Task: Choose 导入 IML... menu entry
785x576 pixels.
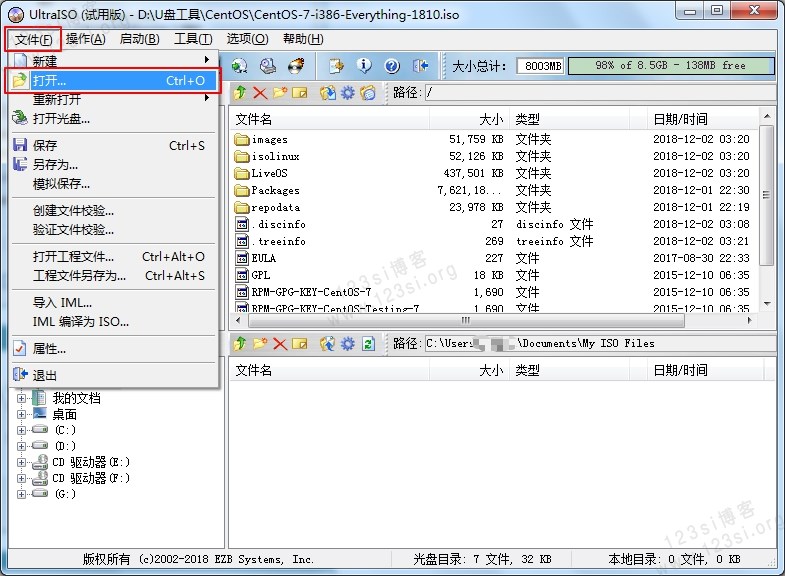Action: 114,303
